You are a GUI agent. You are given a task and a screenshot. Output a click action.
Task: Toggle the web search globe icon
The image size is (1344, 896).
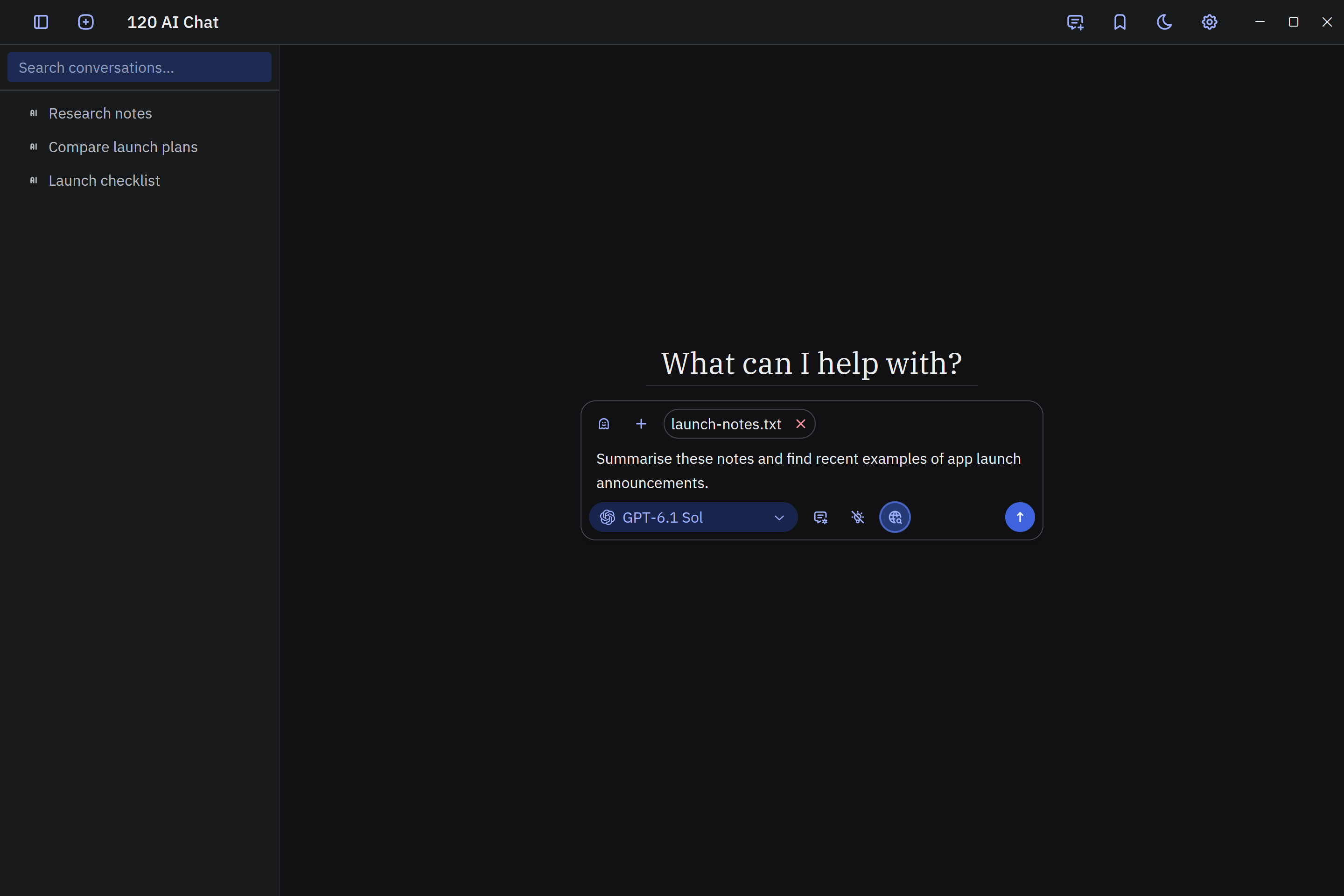[x=895, y=517]
